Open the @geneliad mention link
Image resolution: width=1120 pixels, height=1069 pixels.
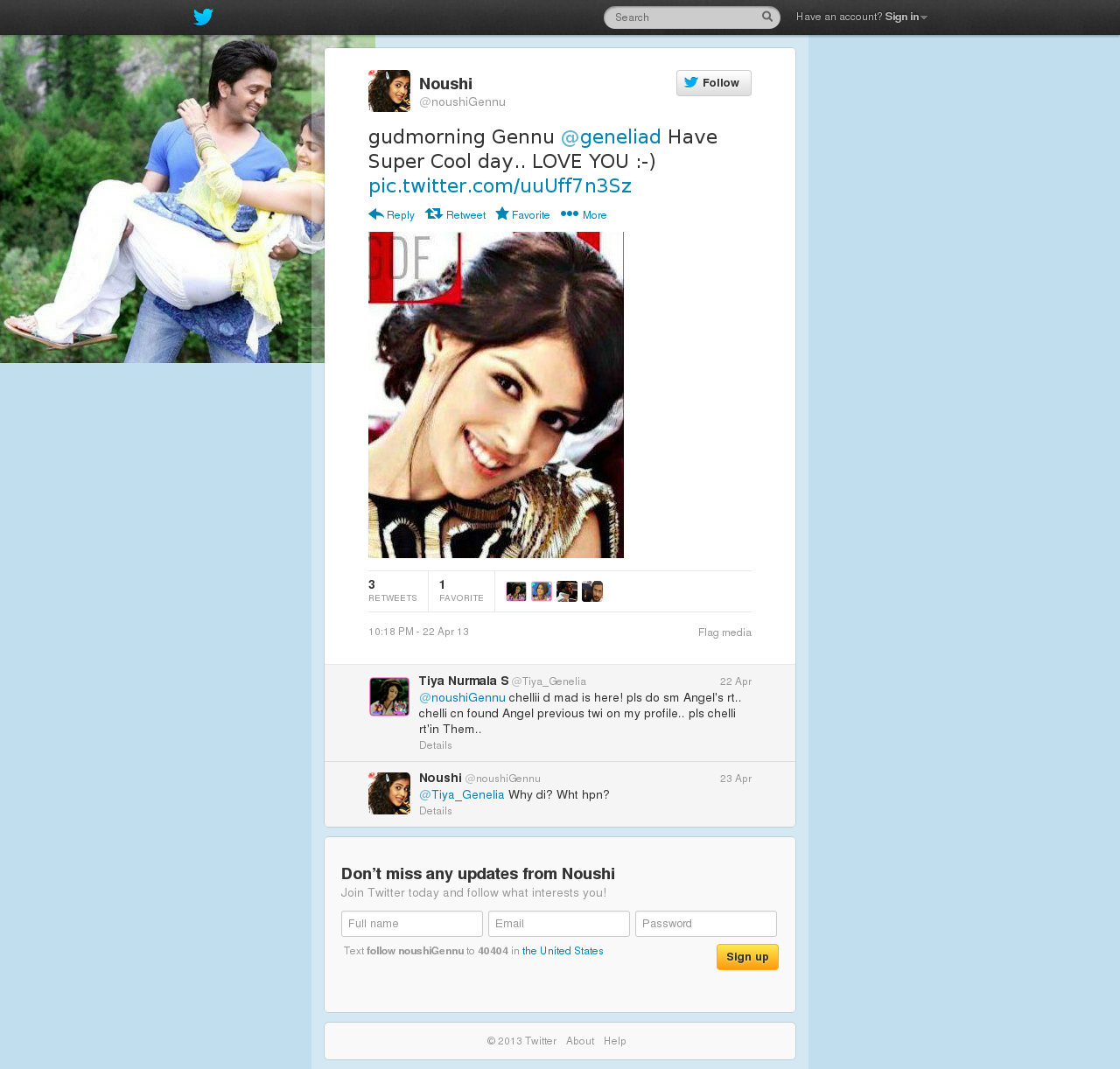[x=611, y=137]
